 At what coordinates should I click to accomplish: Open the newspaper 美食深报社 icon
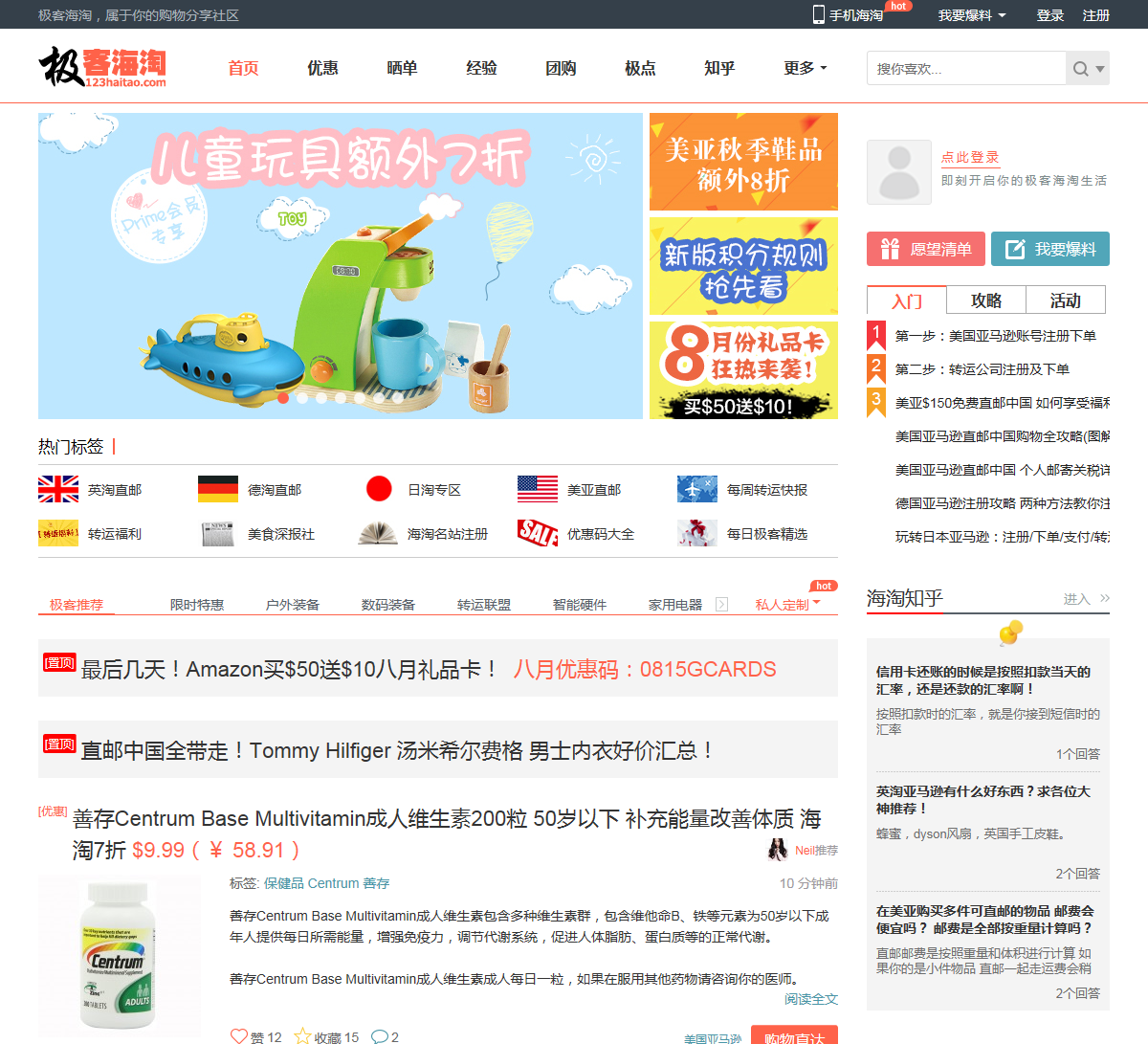218,533
